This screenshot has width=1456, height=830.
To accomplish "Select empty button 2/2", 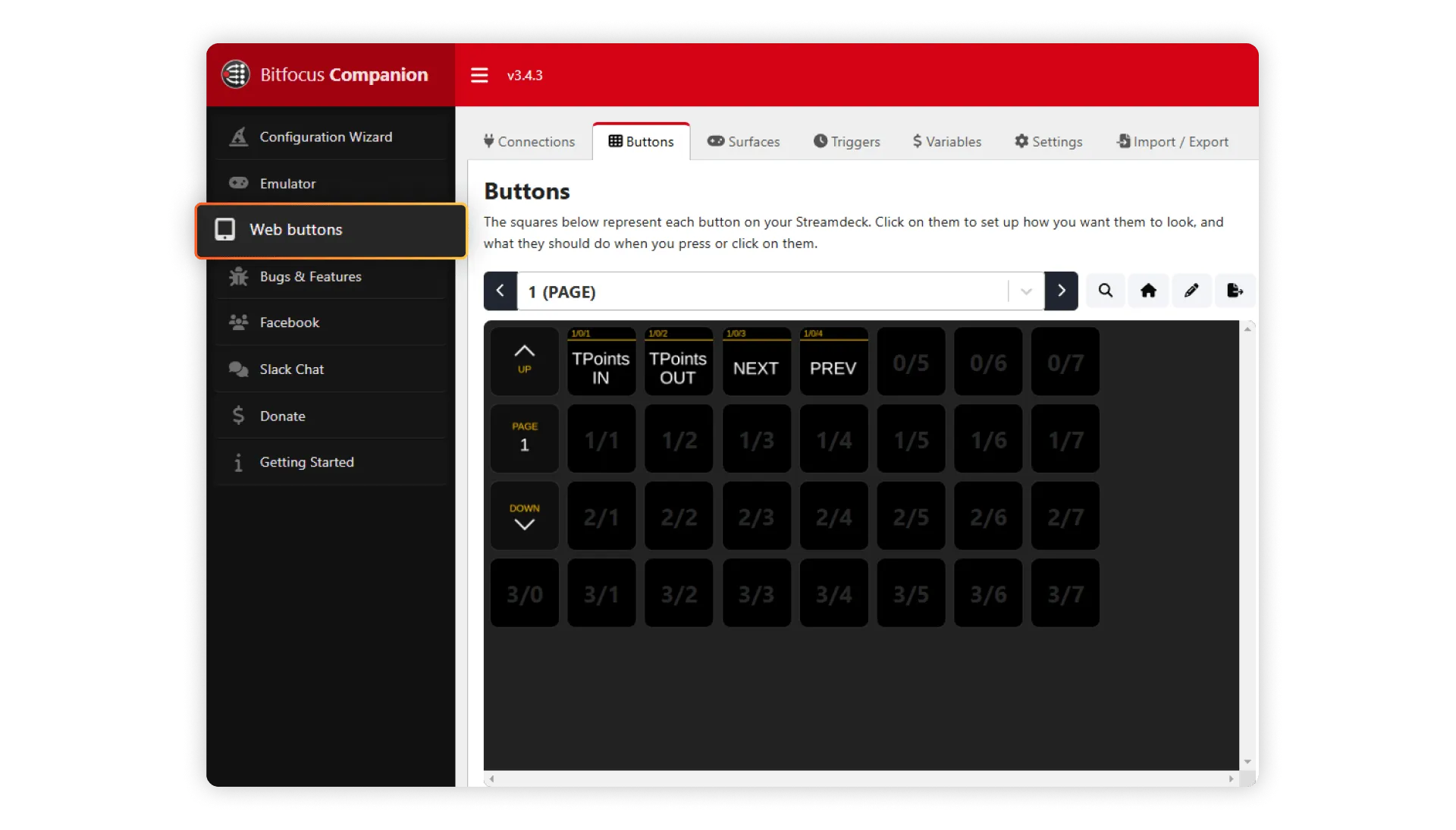I will [679, 516].
